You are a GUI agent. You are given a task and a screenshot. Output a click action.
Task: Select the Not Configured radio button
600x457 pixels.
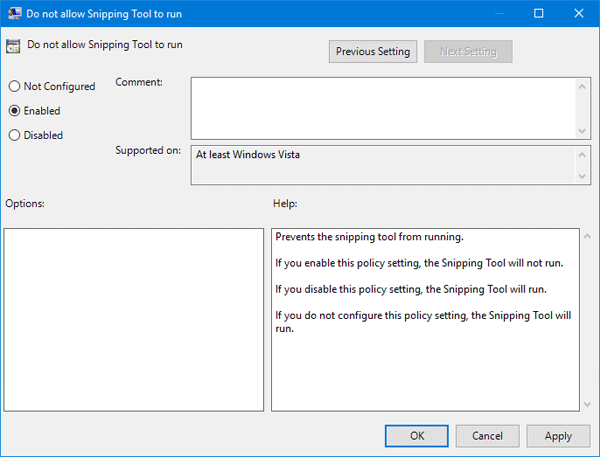(x=14, y=87)
